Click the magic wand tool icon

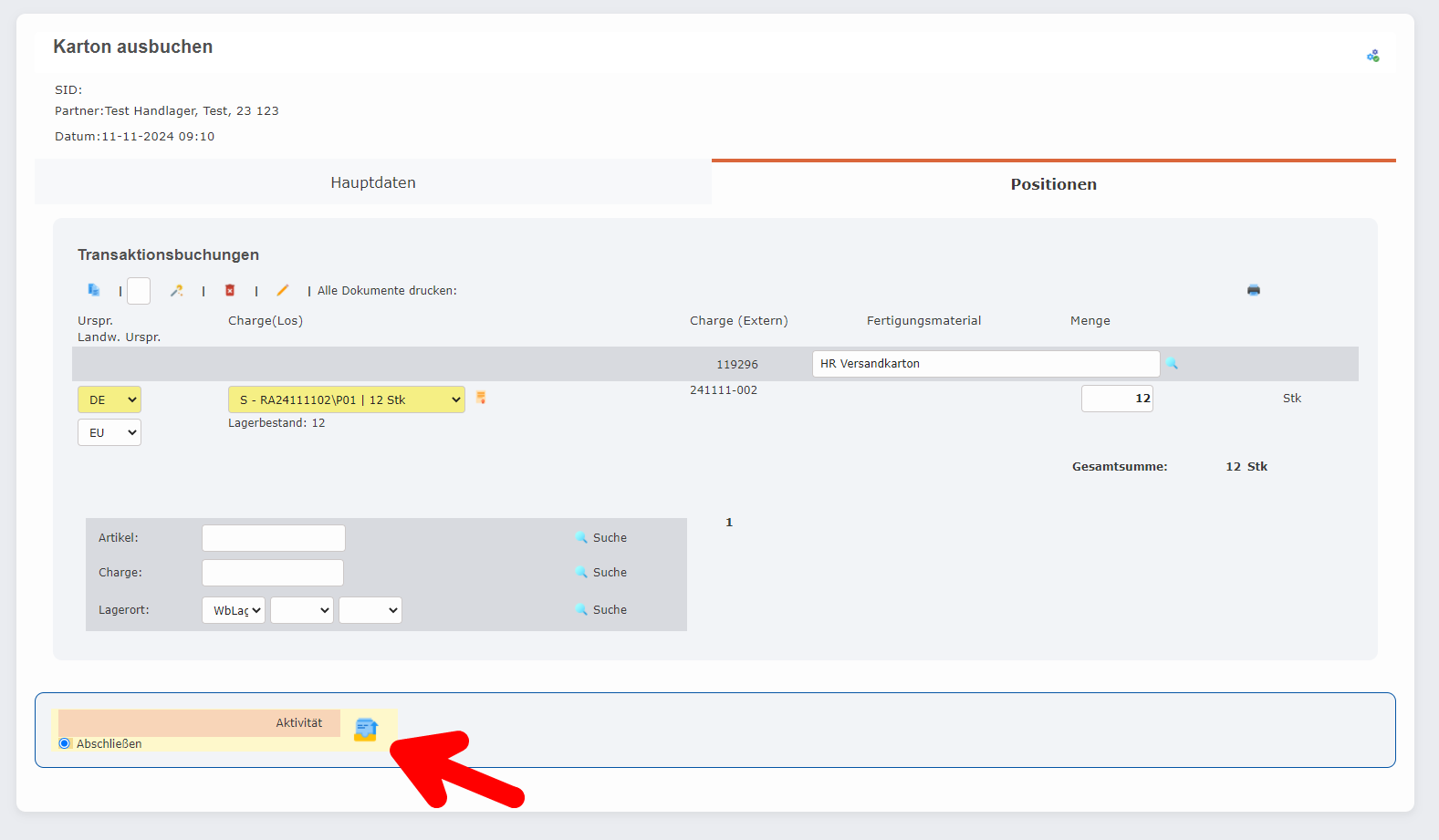point(176,290)
